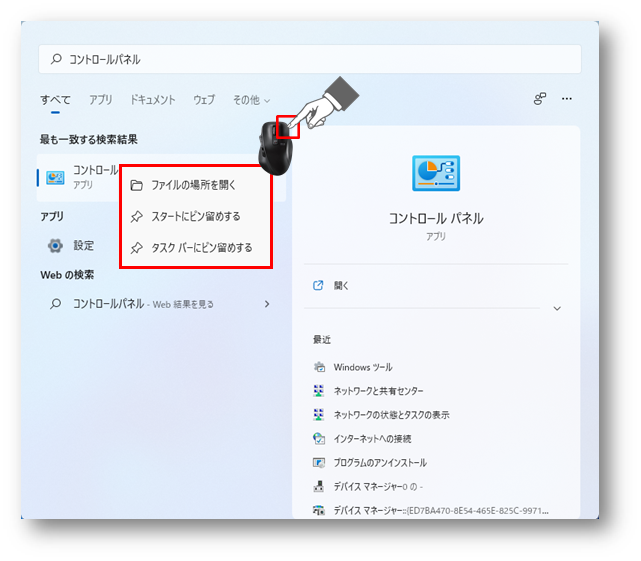This screenshot has height=561, width=641.
Task: Click the Windows ツール icon in the recent list
Action: (319, 367)
